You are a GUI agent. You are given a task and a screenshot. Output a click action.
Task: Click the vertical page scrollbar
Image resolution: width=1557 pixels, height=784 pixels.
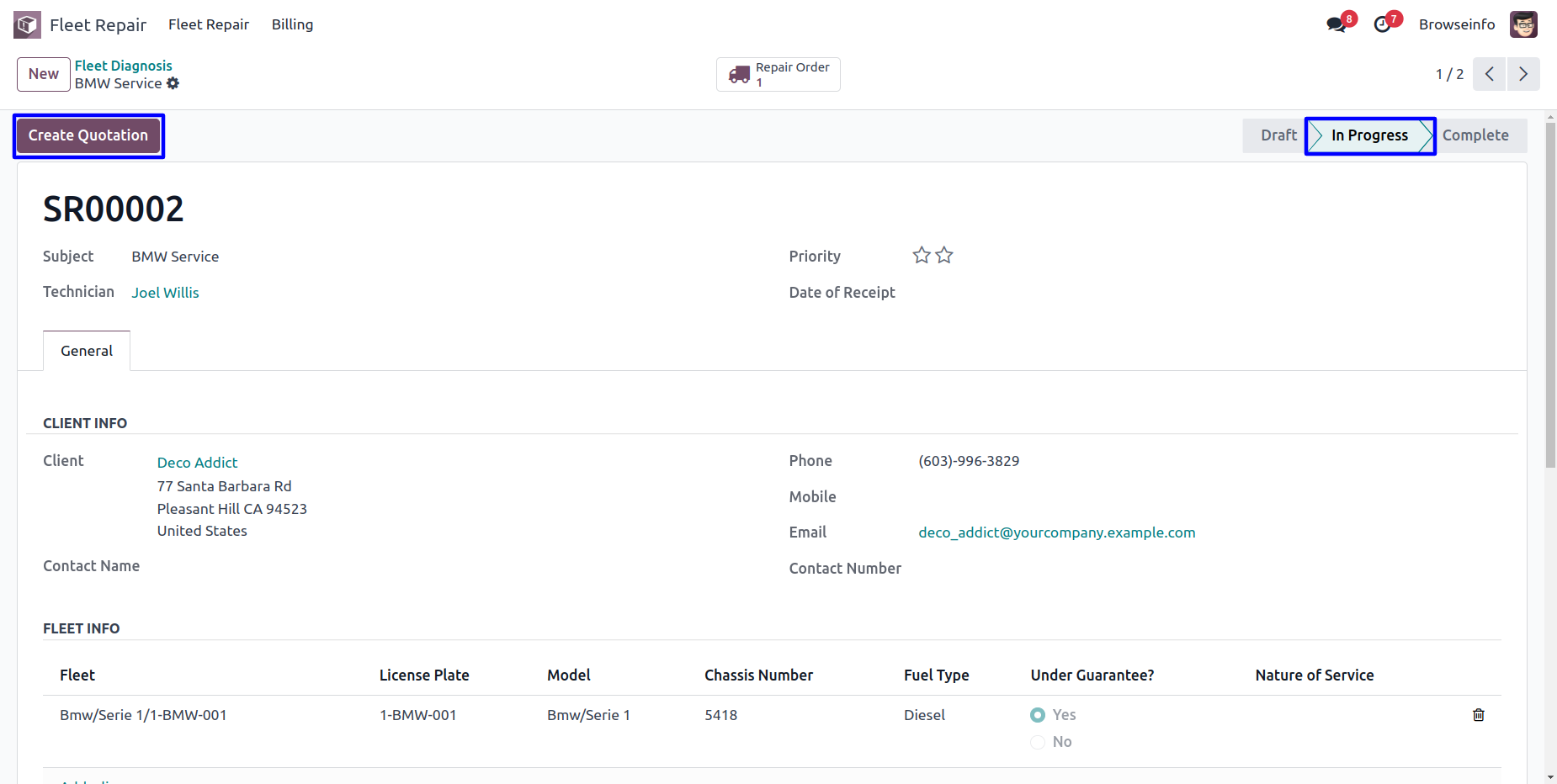(x=1550, y=294)
